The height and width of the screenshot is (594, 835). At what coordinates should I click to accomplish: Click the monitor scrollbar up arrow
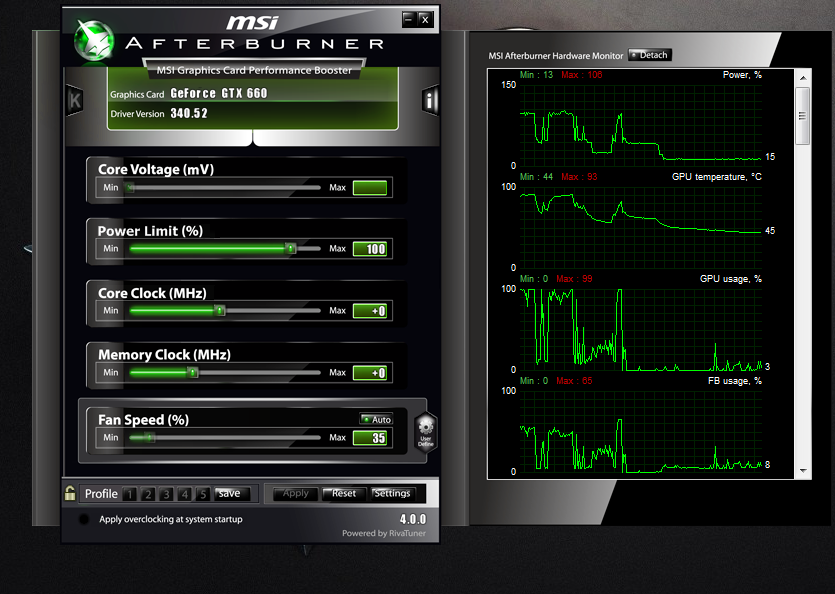[x=803, y=78]
